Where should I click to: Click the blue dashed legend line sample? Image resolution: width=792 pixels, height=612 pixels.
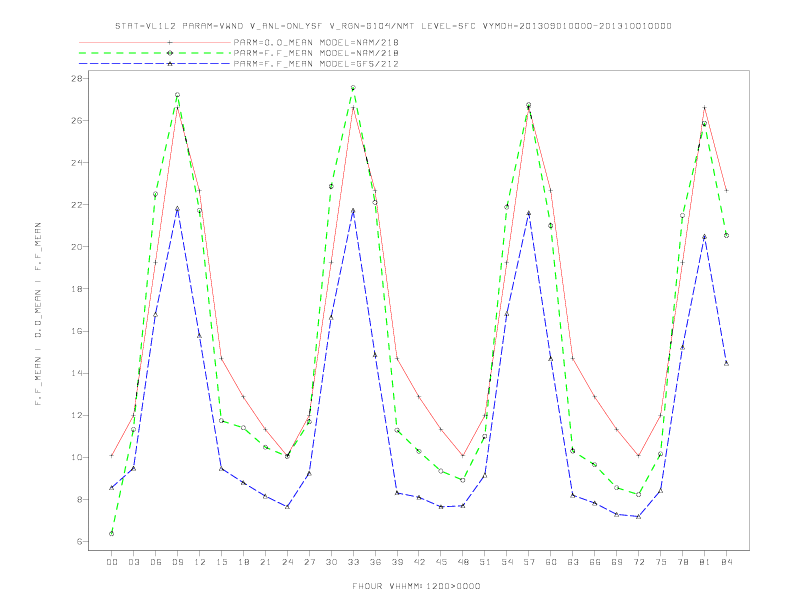pyautogui.click(x=155, y=64)
